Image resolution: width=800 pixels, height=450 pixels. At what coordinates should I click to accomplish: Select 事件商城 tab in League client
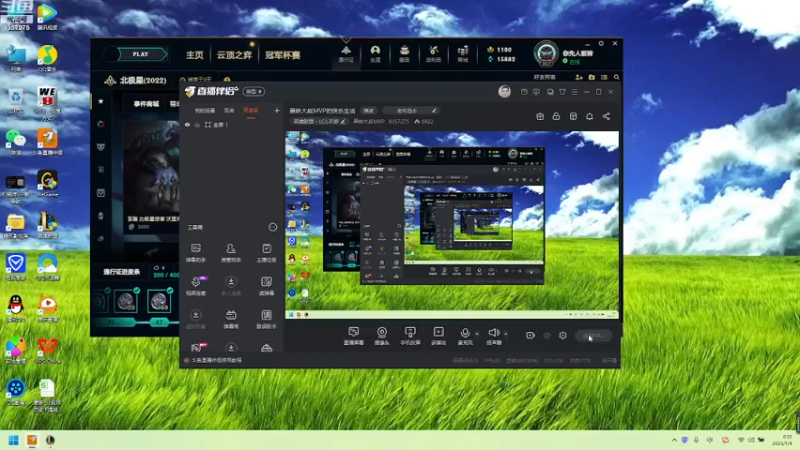tap(146, 104)
